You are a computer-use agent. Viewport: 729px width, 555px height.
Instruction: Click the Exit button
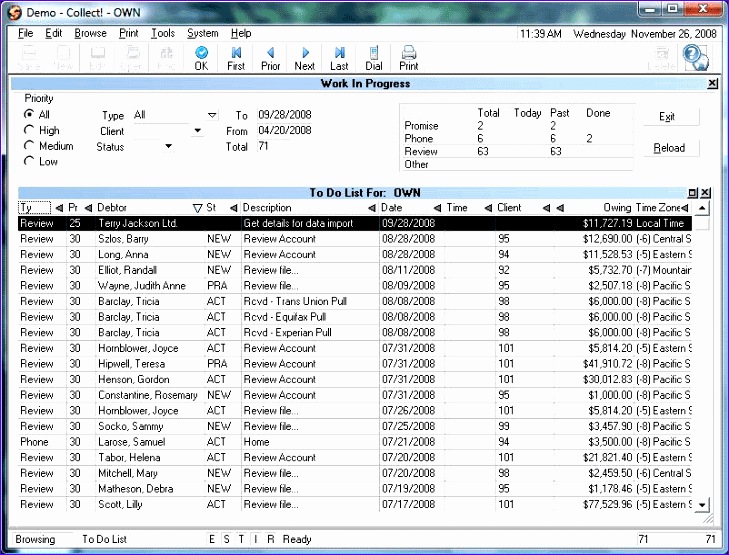coord(668,117)
